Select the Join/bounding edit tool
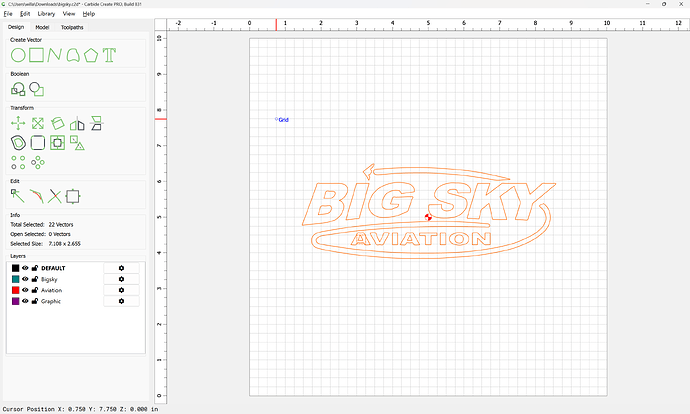690x414 pixels. click(x=73, y=196)
